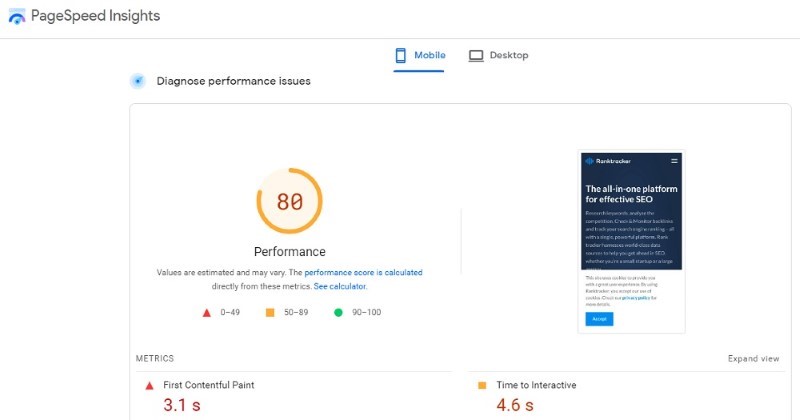800x420 pixels.
Task: Click the green circle 90–100 legend icon
Action: tap(338, 312)
